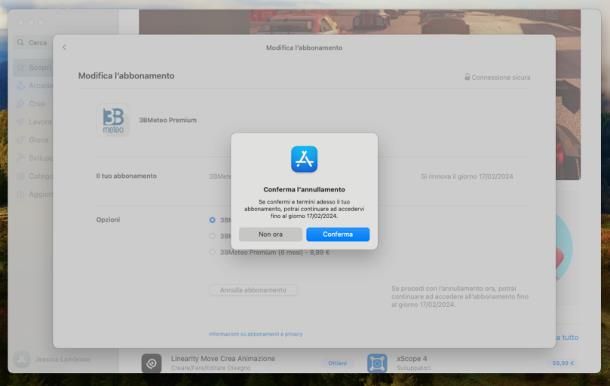Open the xScope 4 app title
The width and height of the screenshot is (610, 386).
tap(412, 358)
